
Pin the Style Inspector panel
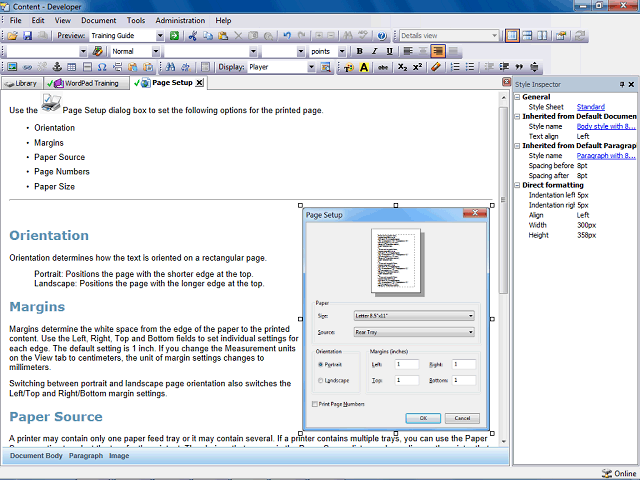[622, 84]
